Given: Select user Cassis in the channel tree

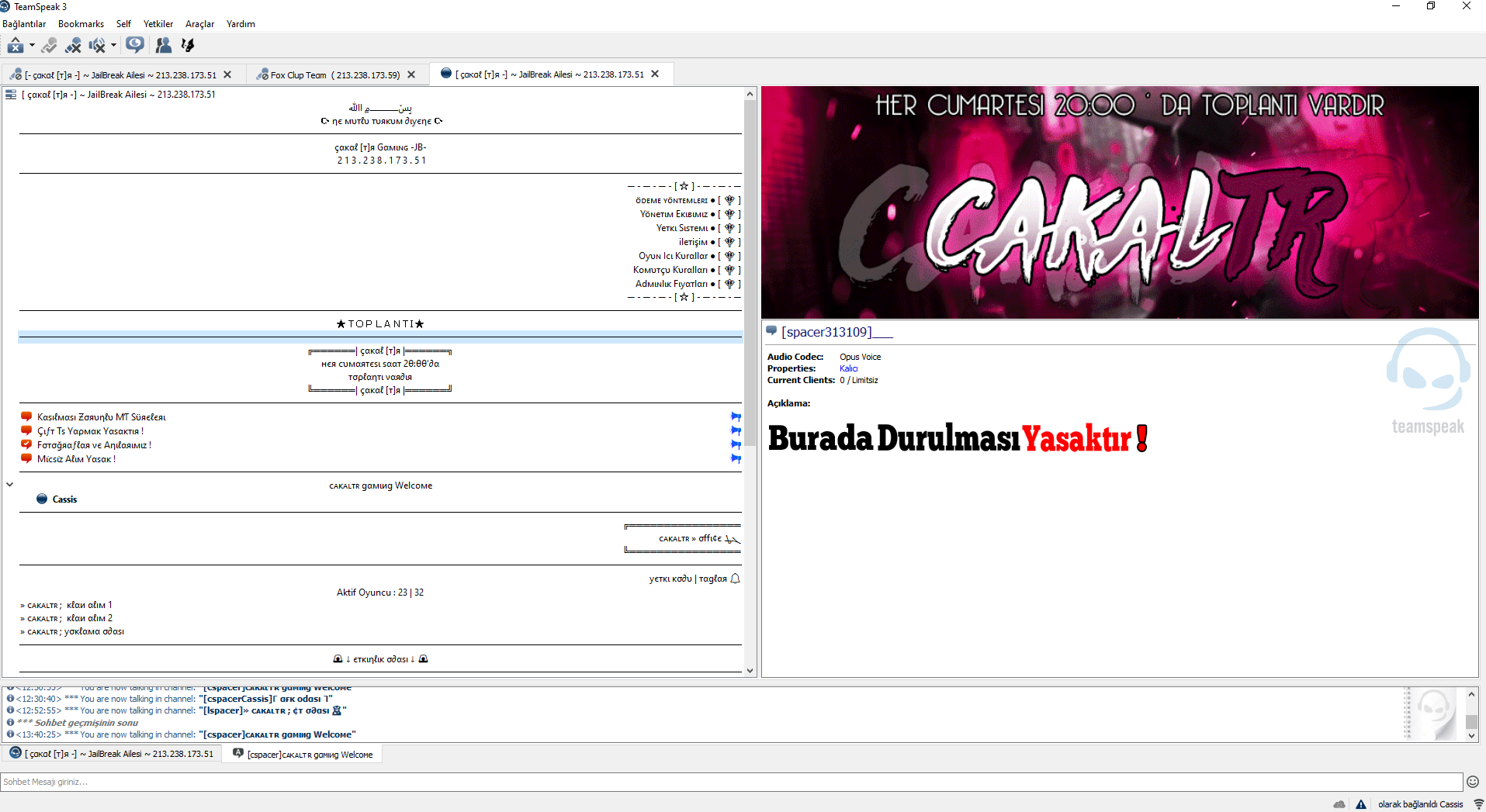Looking at the screenshot, I should (x=64, y=499).
